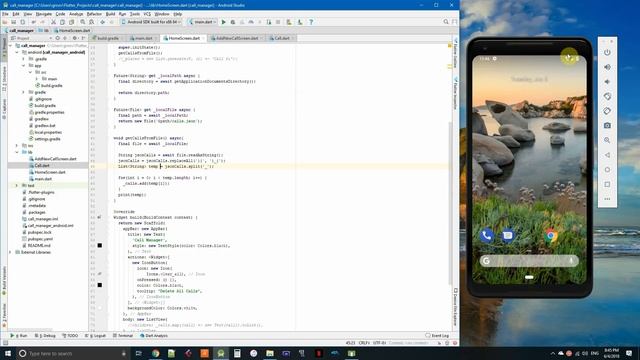Open the Tools menu
This screenshot has height=360, width=640.
tap(134, 14)
